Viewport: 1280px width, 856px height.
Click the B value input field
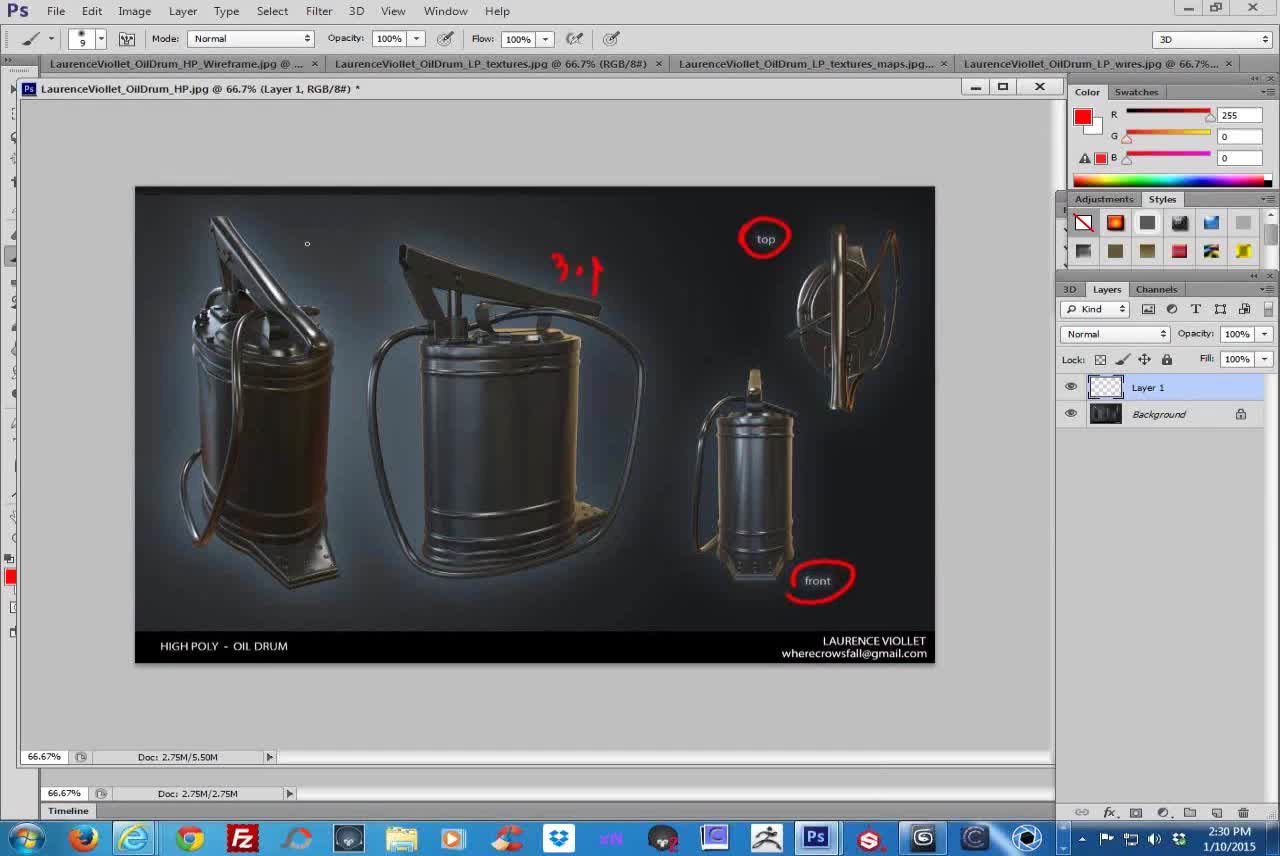[x=1240, y=158]
